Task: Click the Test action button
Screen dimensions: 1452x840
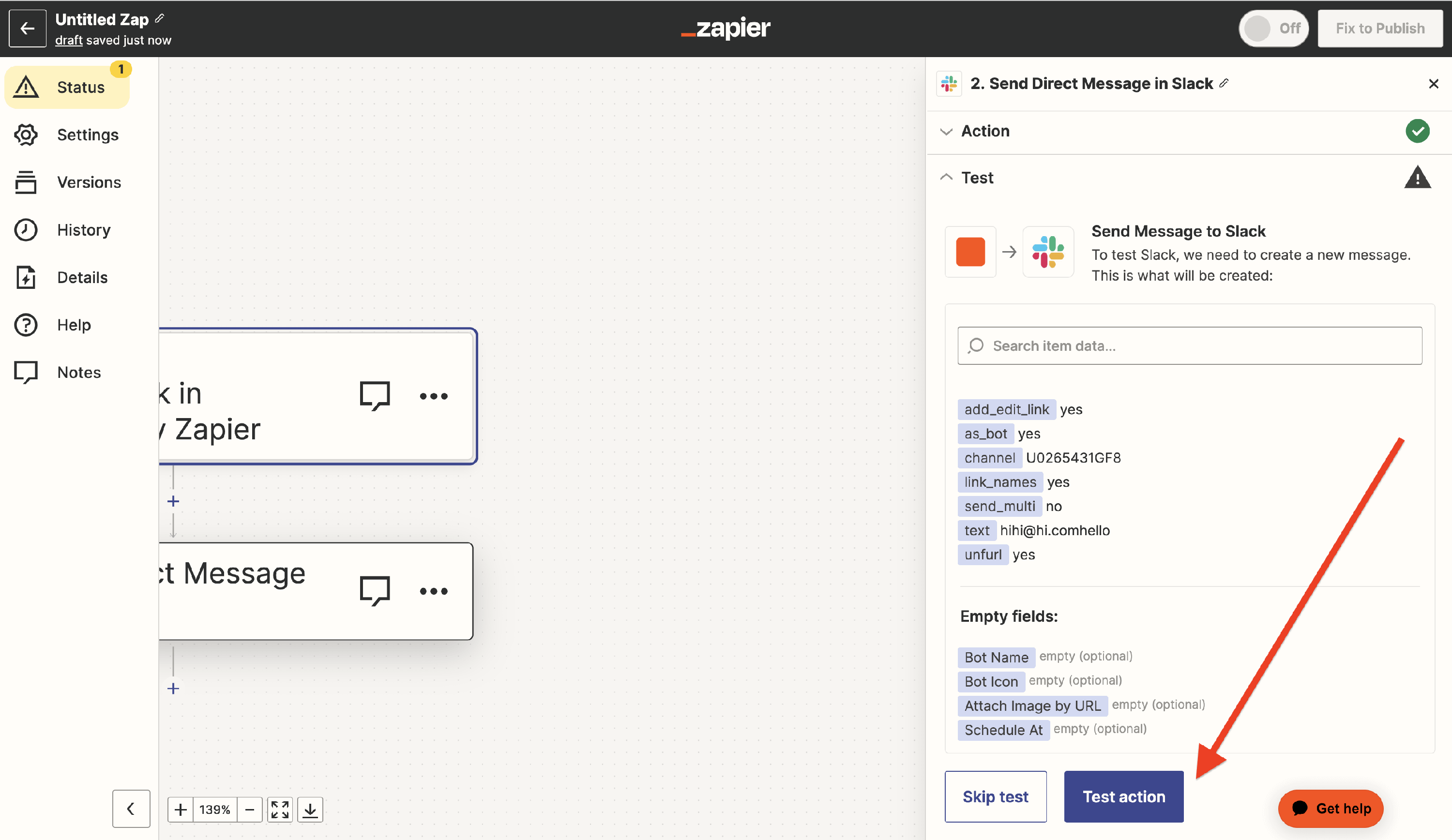Action: pos(1123,796)
